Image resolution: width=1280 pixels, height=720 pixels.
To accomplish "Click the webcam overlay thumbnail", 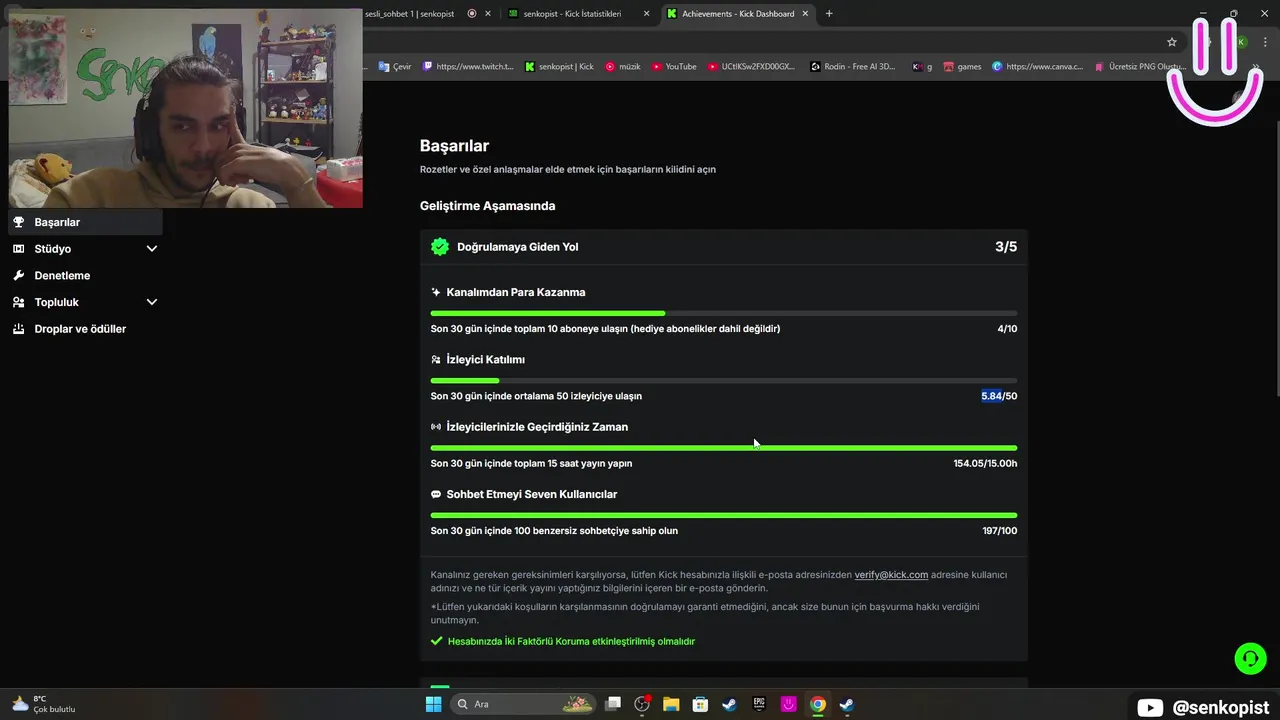I will [185, 110].
